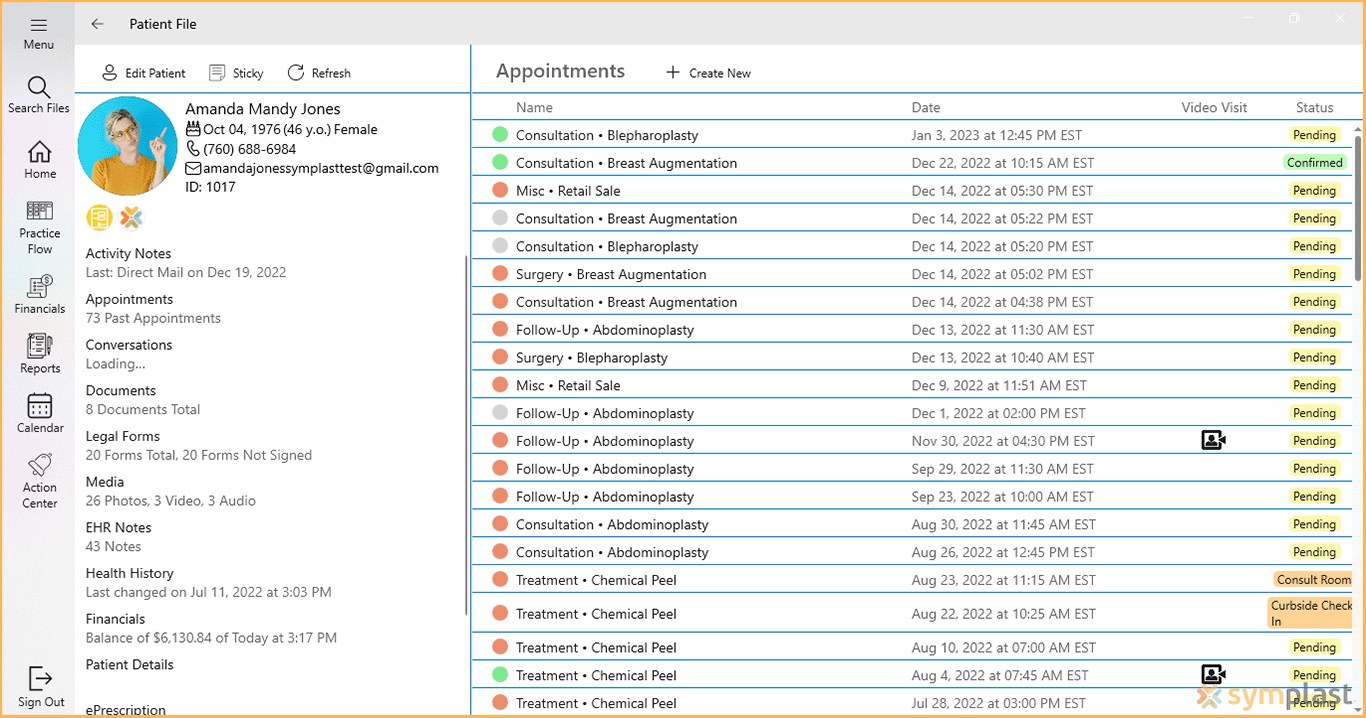
Task: View Reports from the sidebar
Action: [x=38, y=353]
